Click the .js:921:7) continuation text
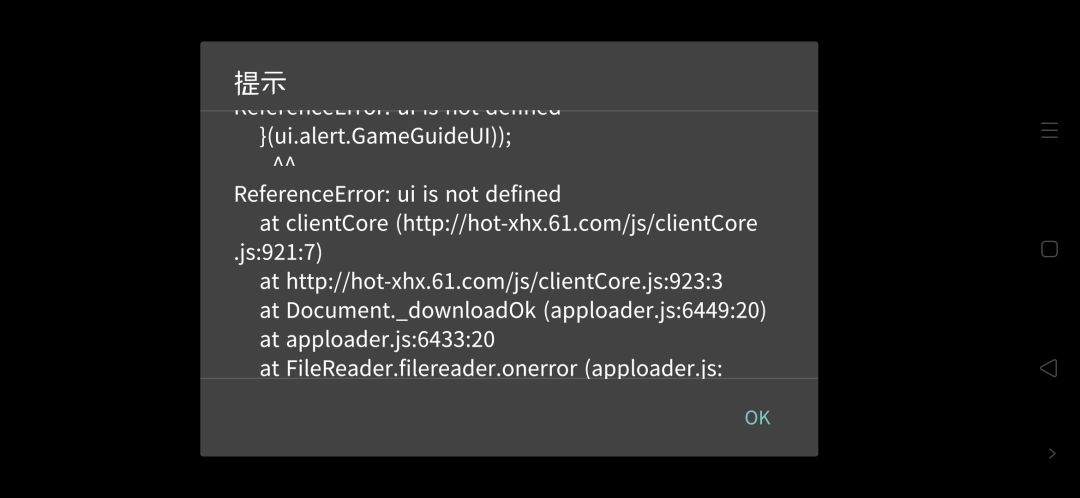Image resolution: width=1080 pixels, height=498 pixels. click(278, 253)
